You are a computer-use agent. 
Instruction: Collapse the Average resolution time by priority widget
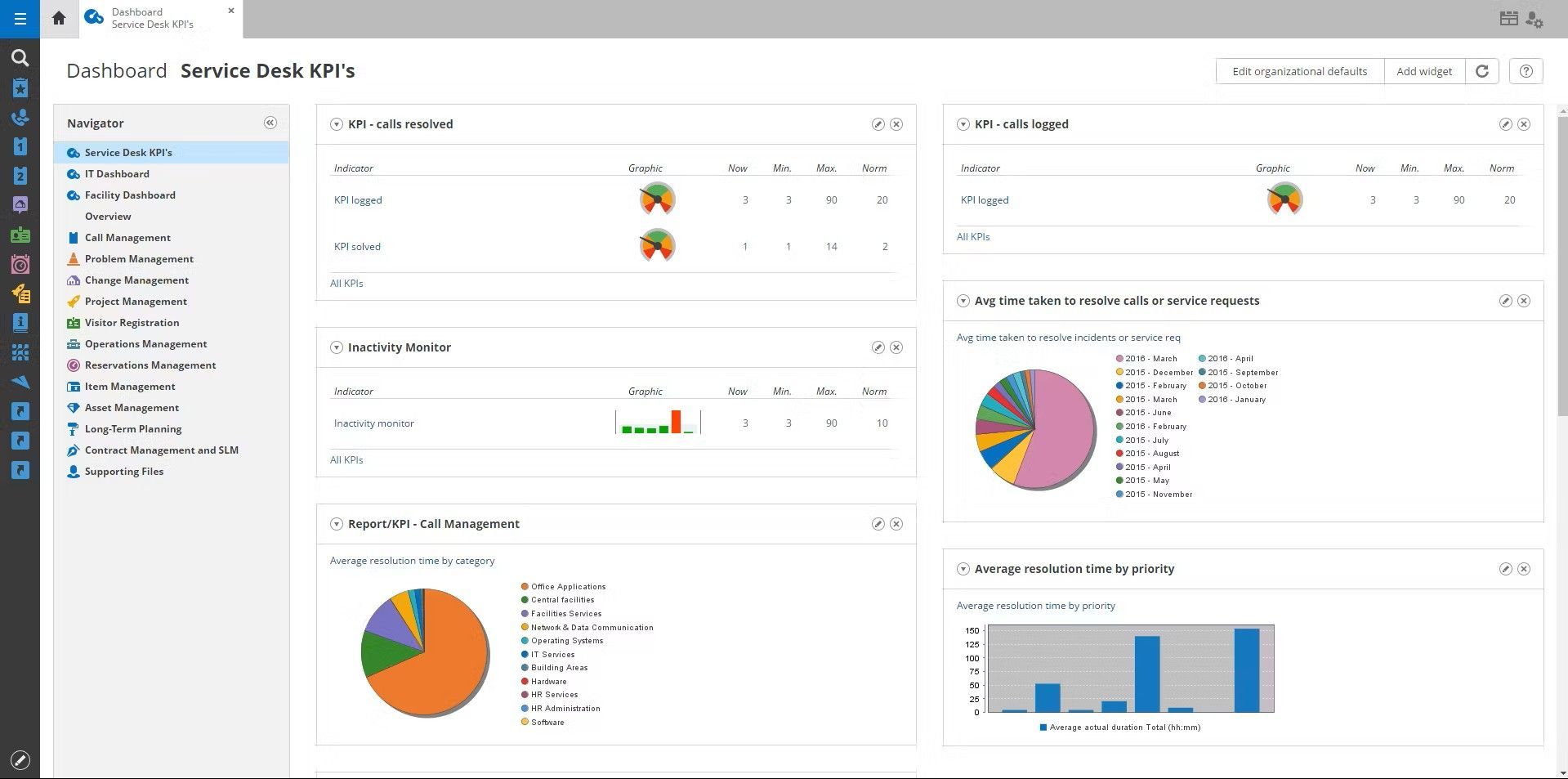(963, 569)
